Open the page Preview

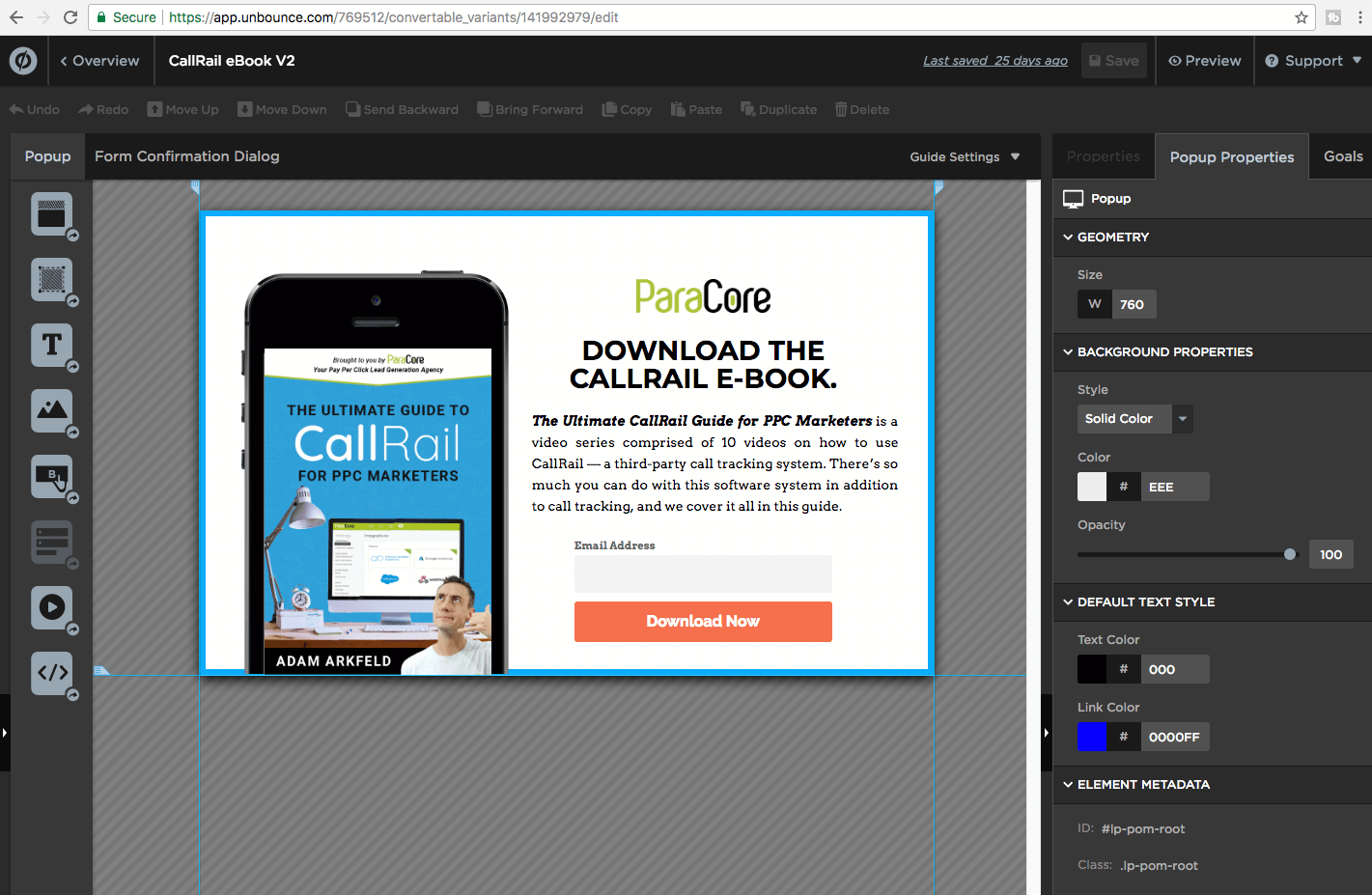coord(1205,61)
